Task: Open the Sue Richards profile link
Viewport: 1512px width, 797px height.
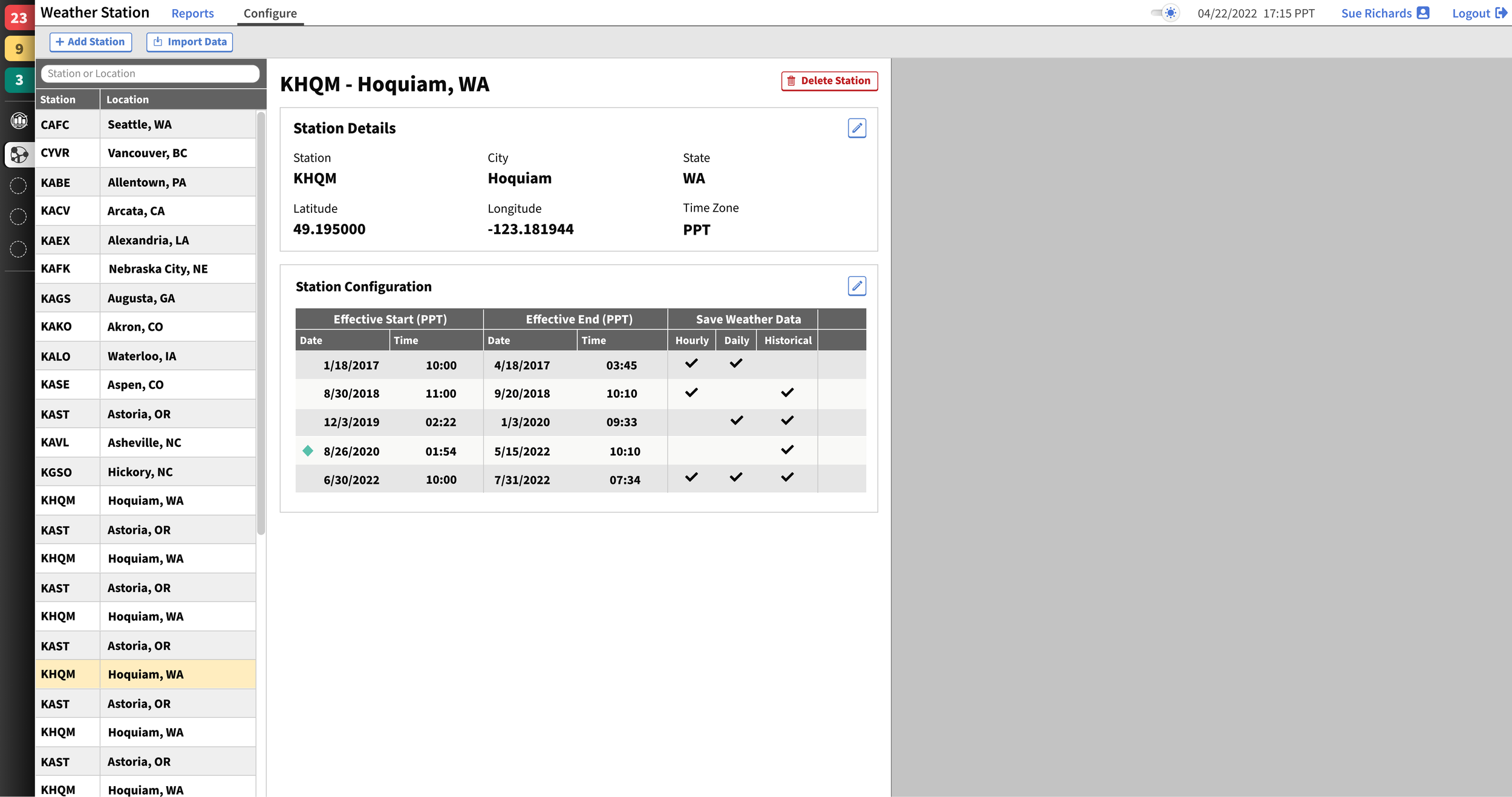Action: point(1385,13)
